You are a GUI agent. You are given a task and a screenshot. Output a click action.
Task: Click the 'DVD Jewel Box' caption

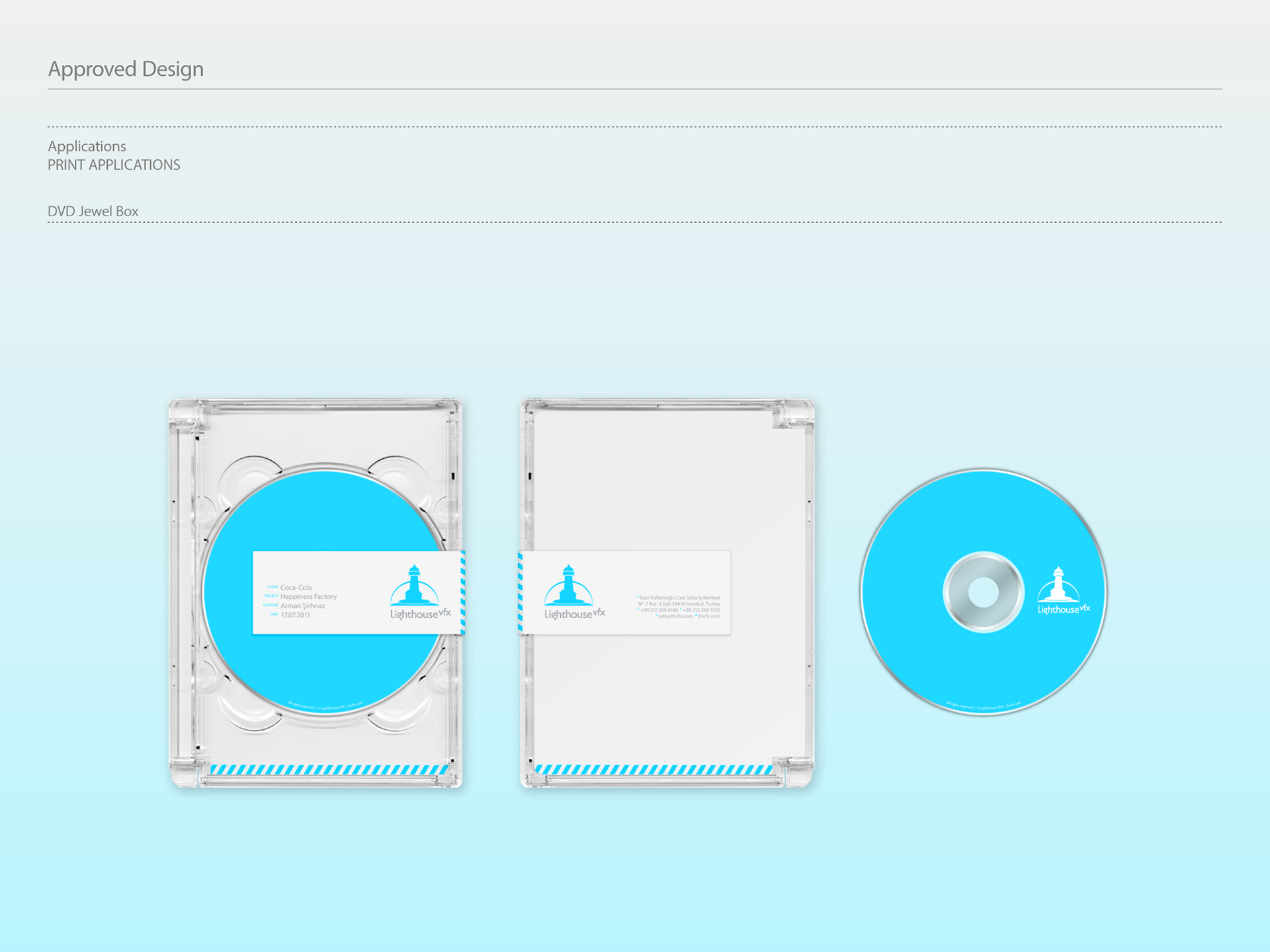click(x=93, y=211)
